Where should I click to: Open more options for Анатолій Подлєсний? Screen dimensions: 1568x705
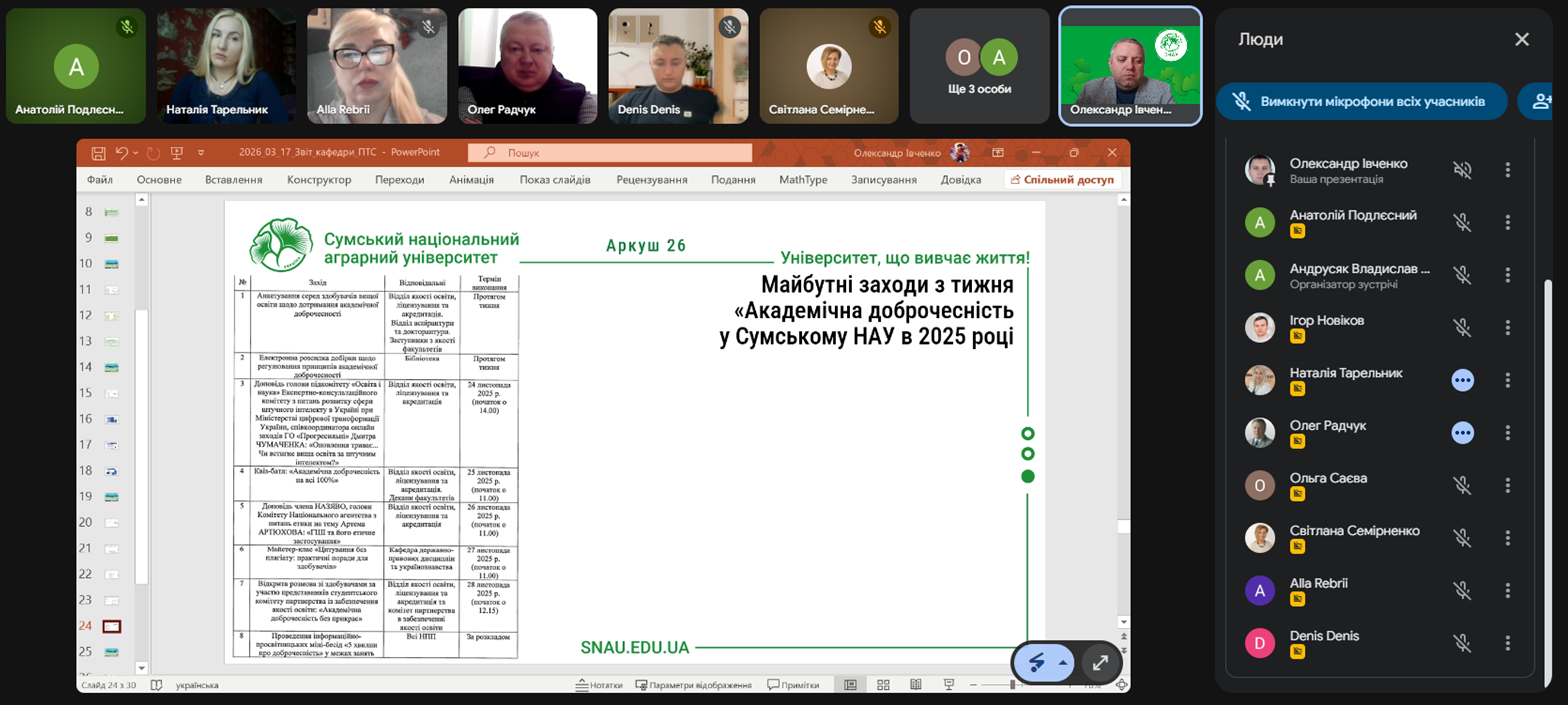tap(1508, 222)
